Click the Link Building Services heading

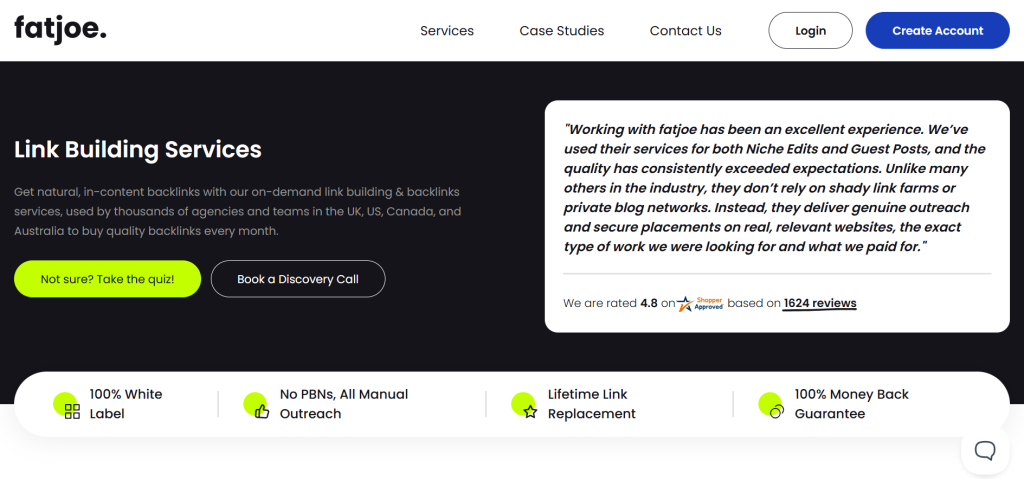(138, 150)
